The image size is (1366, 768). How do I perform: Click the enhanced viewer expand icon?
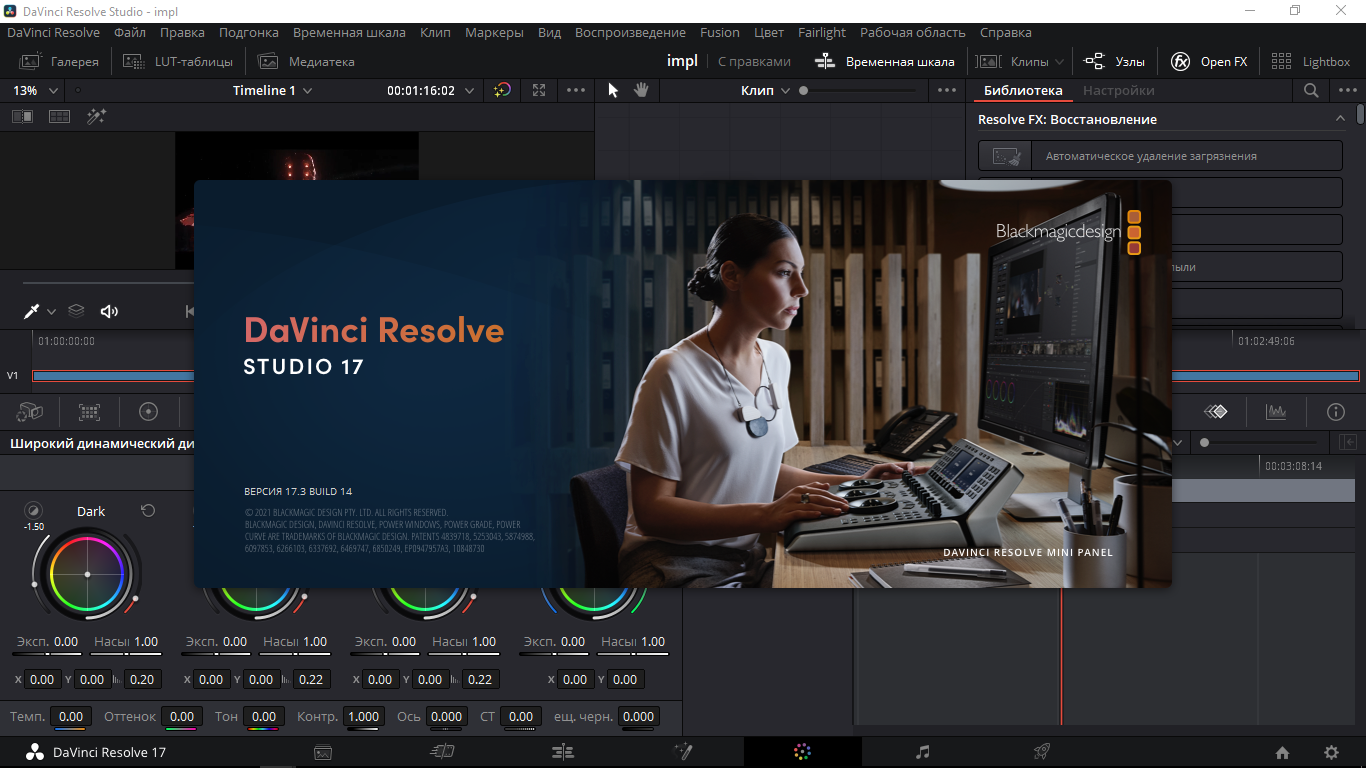point(539,90)
